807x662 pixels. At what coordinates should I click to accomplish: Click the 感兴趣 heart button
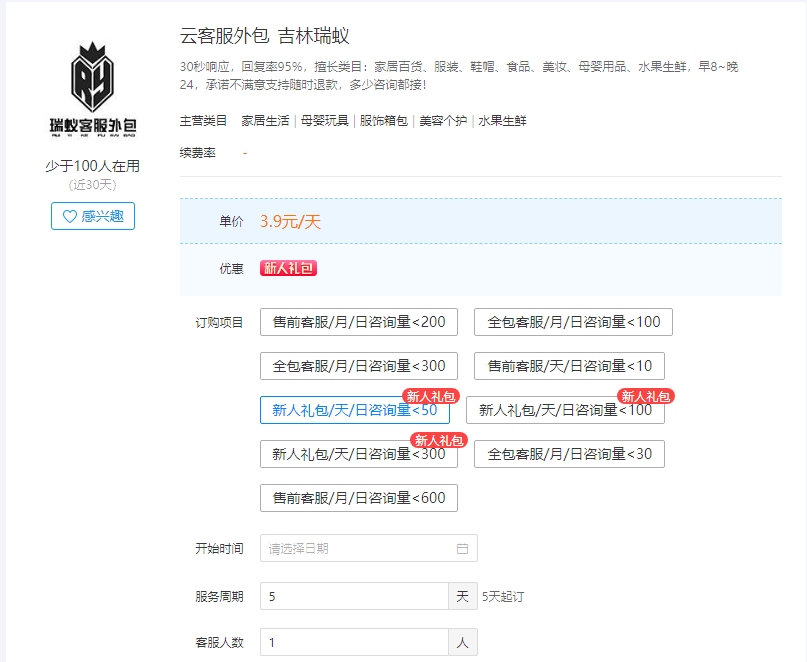click(93, 216)
